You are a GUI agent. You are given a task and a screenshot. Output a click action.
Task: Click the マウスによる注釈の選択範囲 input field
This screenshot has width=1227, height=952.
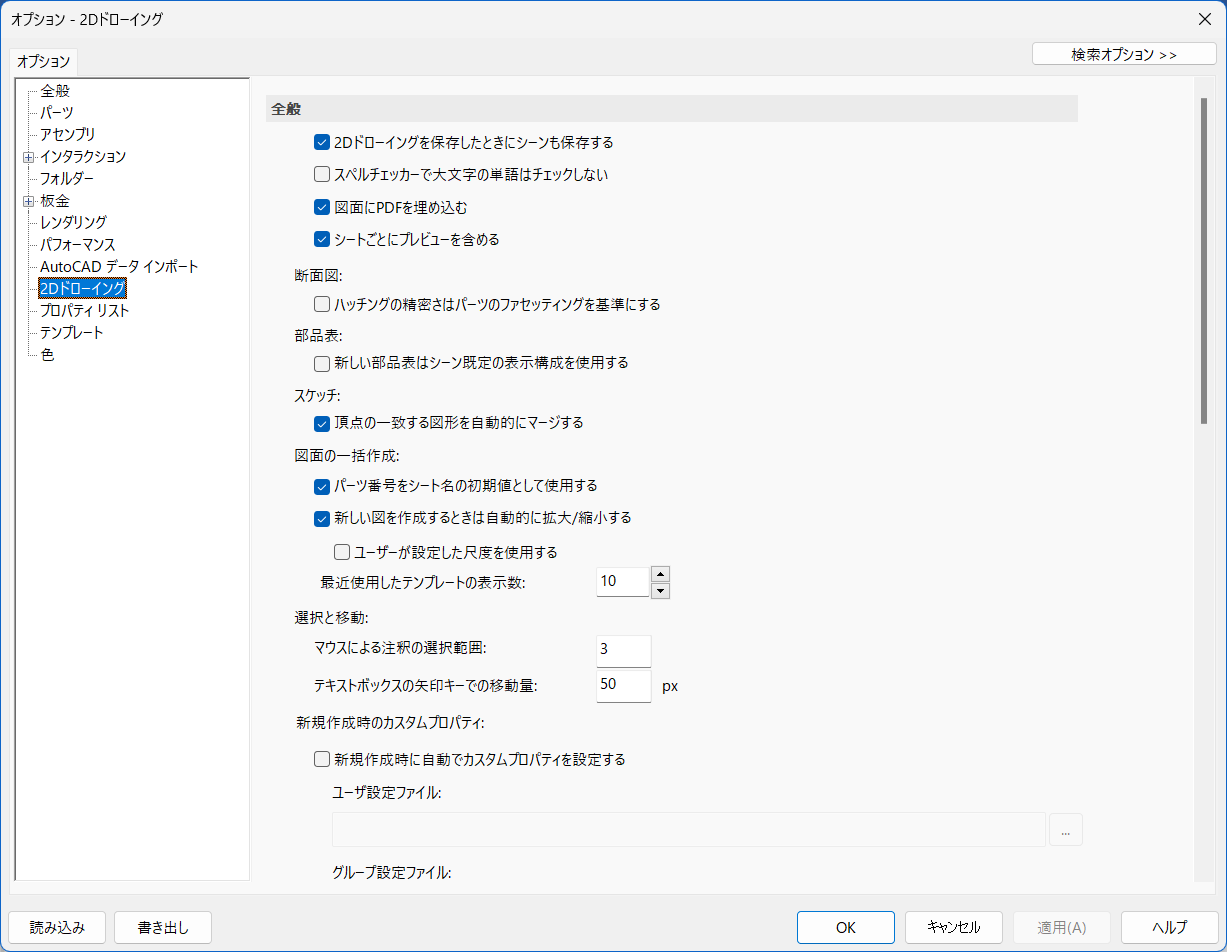coord(623,650)
